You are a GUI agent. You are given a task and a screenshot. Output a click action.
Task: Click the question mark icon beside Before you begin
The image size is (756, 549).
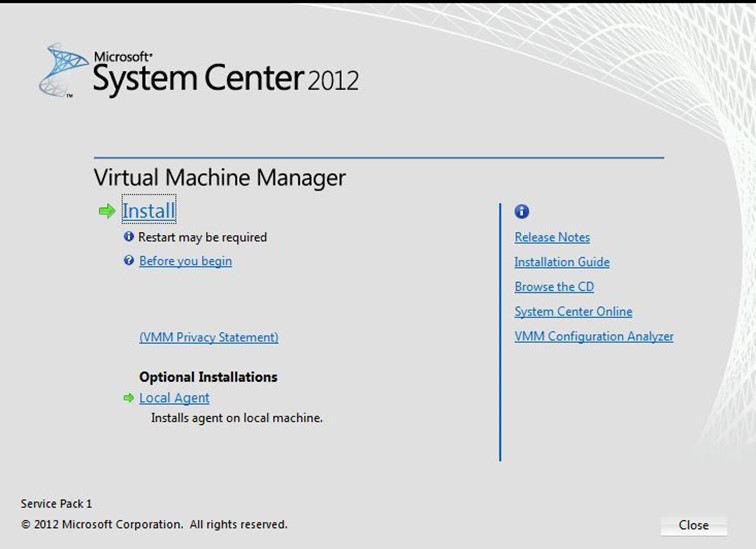point(129,260)
